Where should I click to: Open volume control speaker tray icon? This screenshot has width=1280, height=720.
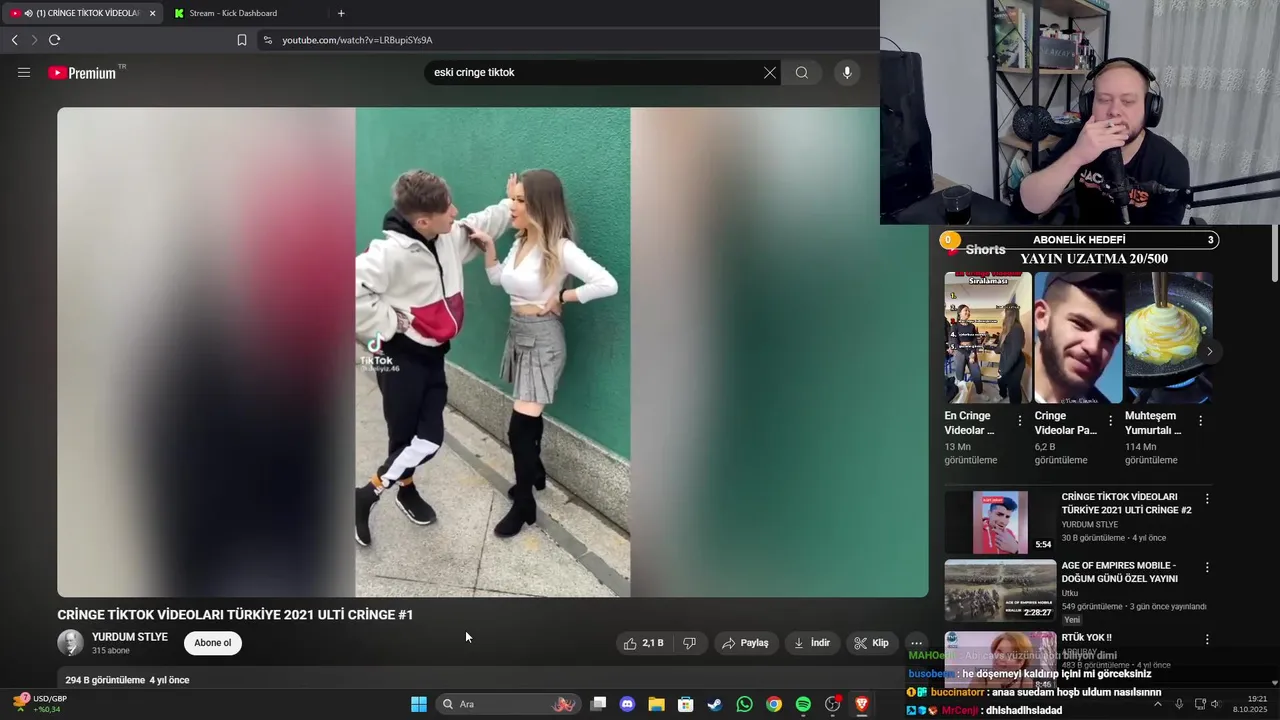pyautogui.click(x=1217, y=704)
